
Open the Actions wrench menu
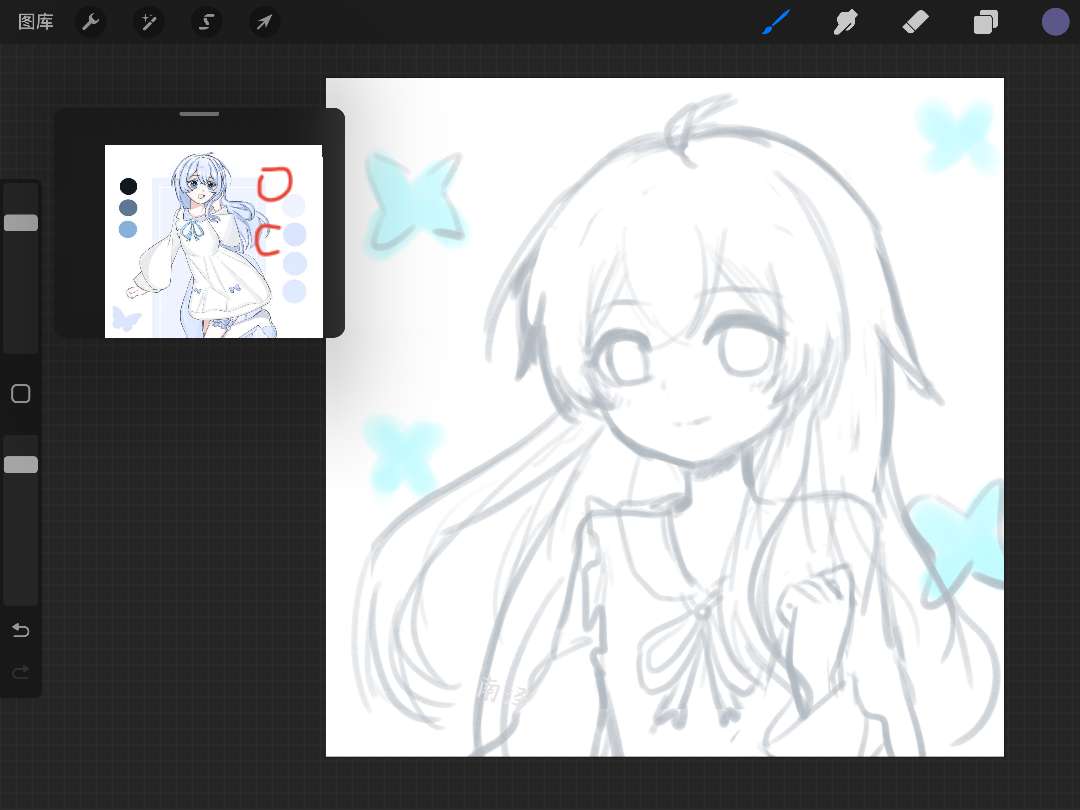click(x=91, y=22)
